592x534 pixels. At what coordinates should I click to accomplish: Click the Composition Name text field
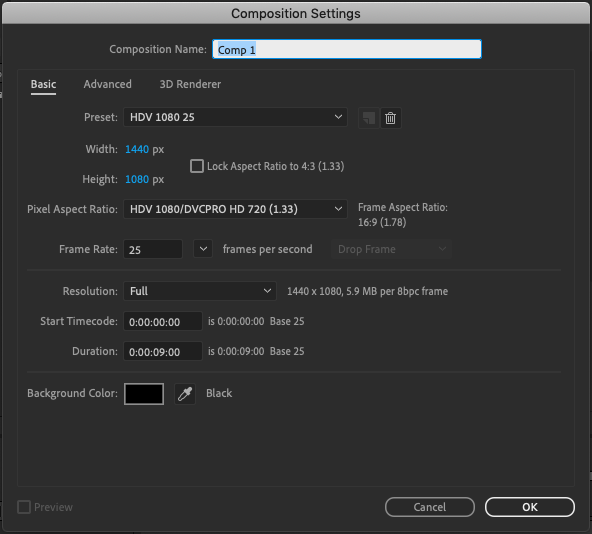pyautogui.click(x=347, y=49)
